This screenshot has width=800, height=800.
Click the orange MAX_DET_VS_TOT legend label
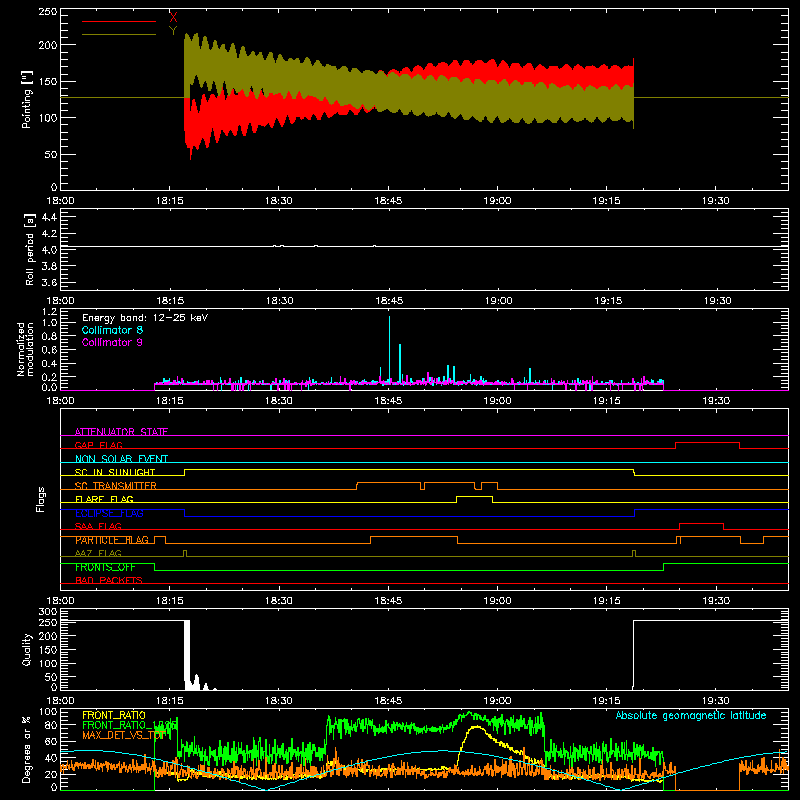(x=123, y=735)
